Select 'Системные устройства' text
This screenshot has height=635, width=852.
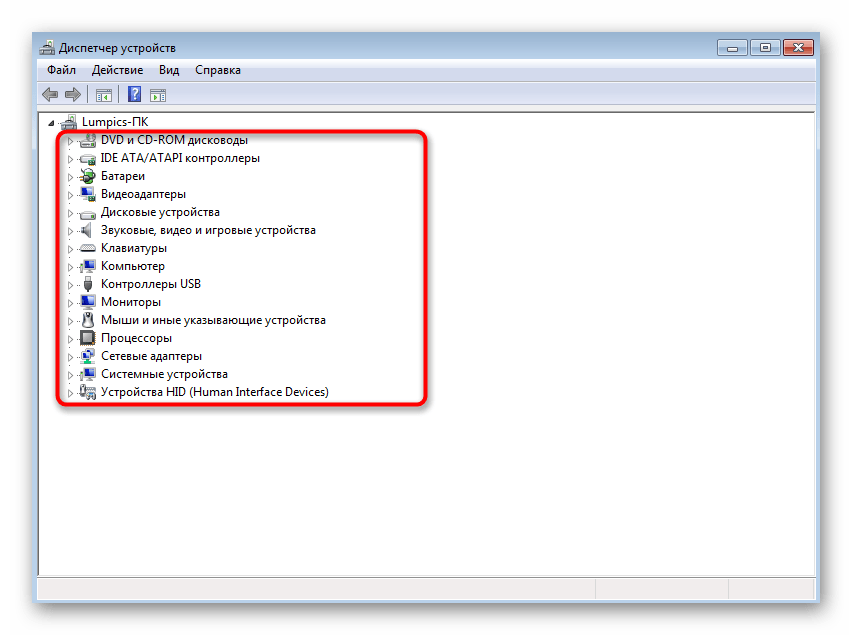164,374
